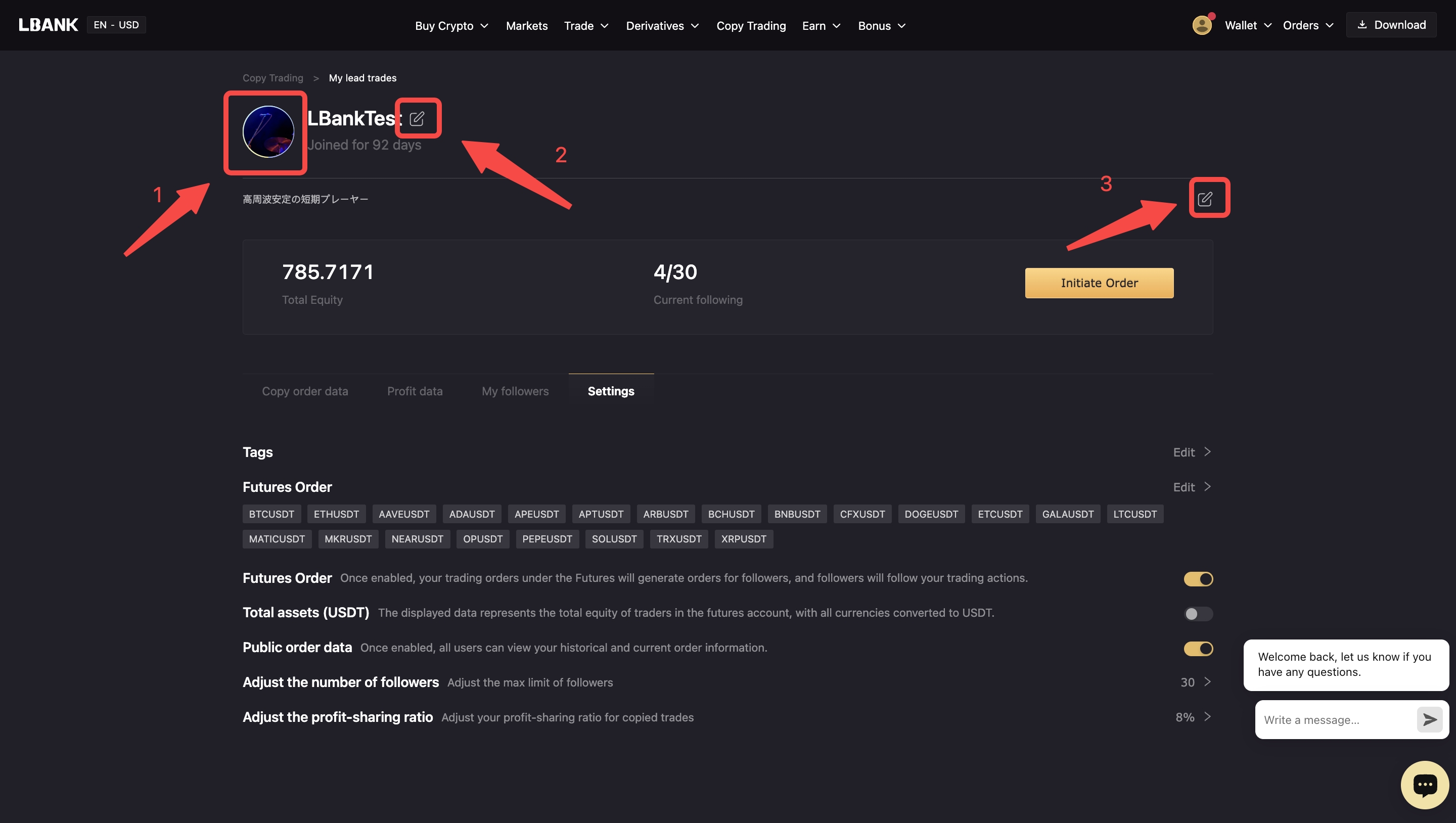Screen dimensions: 1456x823
Task: Select the Settings tab
Action: pyautogui.click(x=611, y=391)
